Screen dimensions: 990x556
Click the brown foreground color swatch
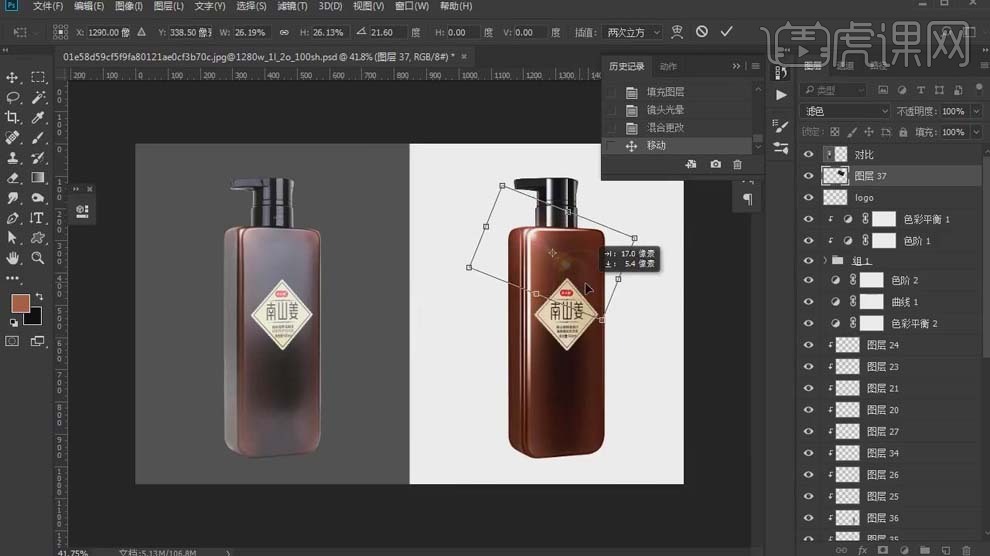[x=19, y=303]
